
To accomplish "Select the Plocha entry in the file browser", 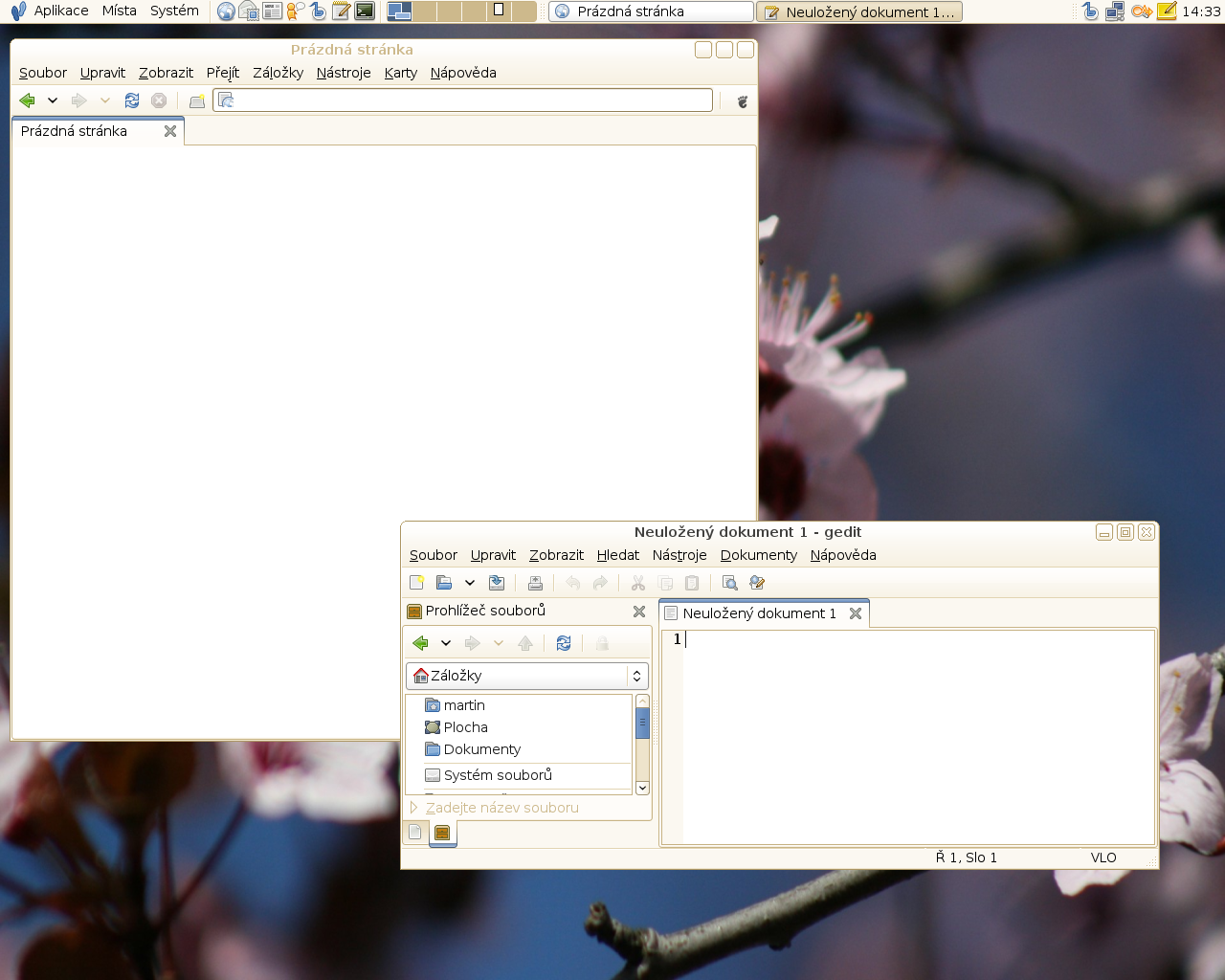I will coord(465,727).
